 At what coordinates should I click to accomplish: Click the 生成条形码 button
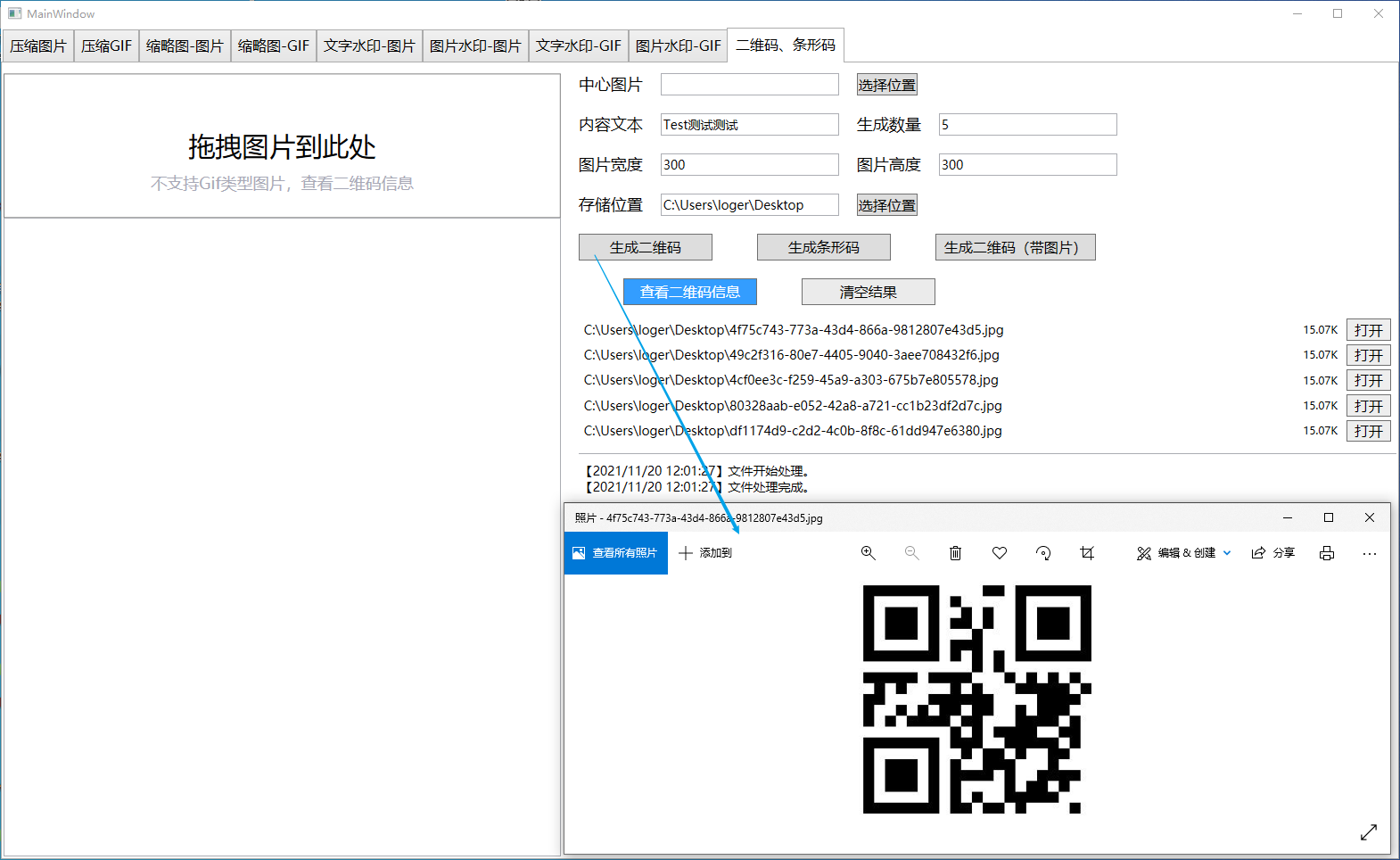click(x=824, y=247)
